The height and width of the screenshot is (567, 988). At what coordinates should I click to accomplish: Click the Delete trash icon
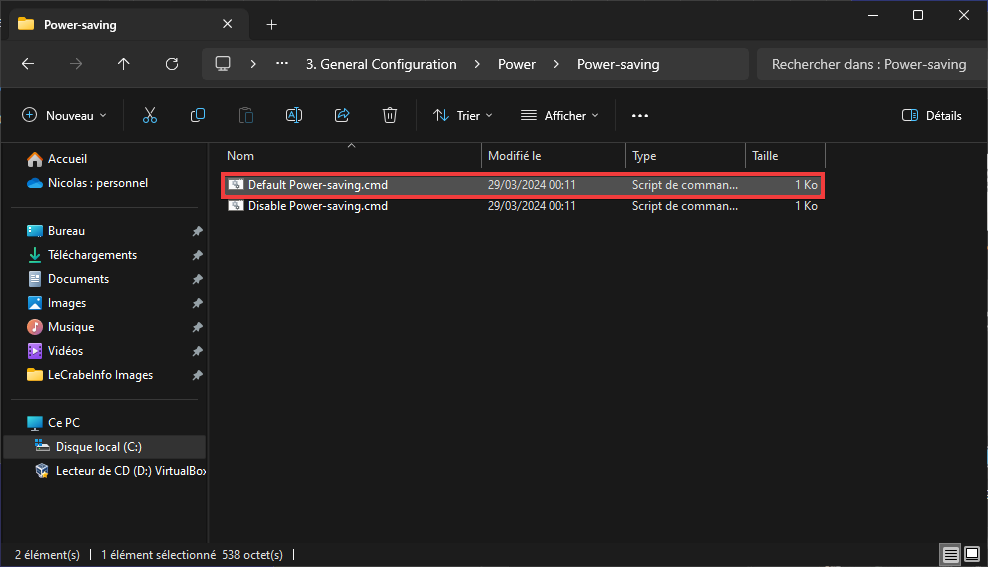point(390,115)
